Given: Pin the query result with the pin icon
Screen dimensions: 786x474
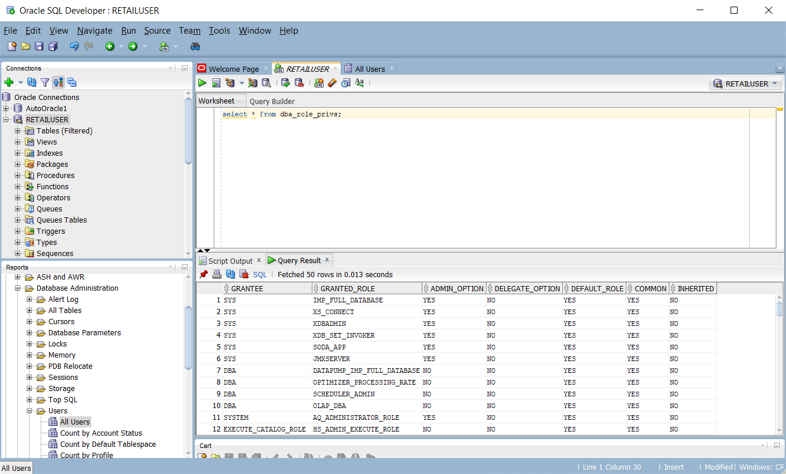Looking at the screenshot, I should pyautogui.click(x=204, y=275).
